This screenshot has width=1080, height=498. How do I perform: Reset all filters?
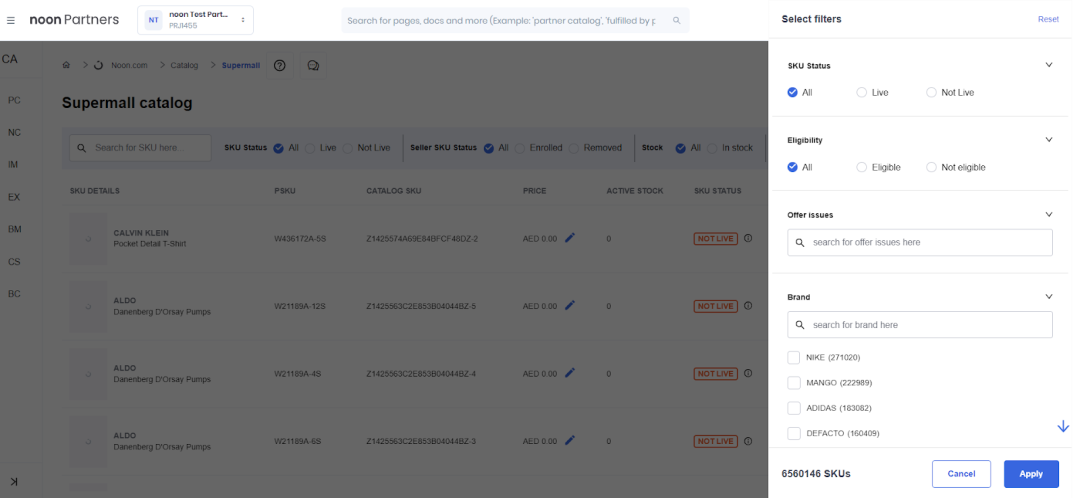point(1048,19)
